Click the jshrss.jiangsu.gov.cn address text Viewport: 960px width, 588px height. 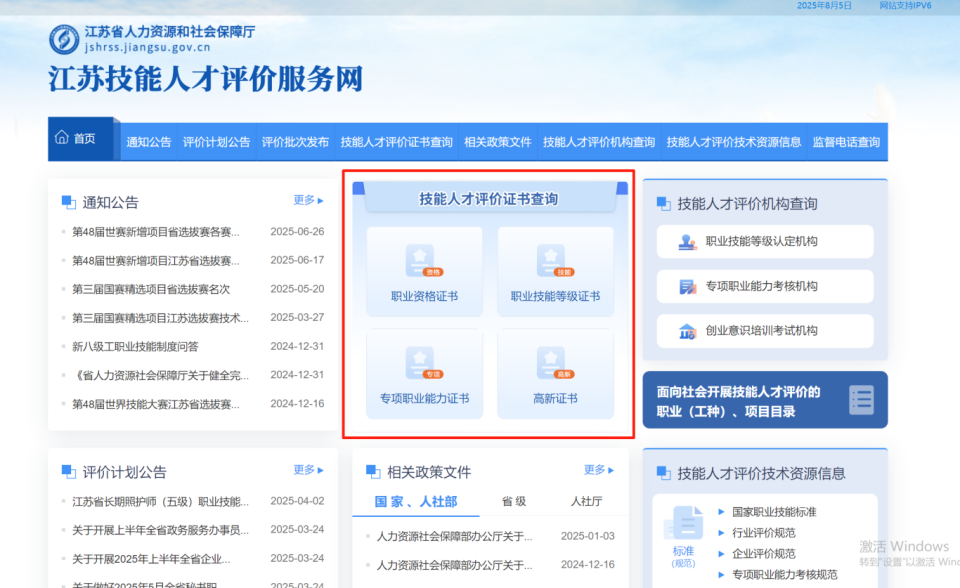[x=147, y=47]
